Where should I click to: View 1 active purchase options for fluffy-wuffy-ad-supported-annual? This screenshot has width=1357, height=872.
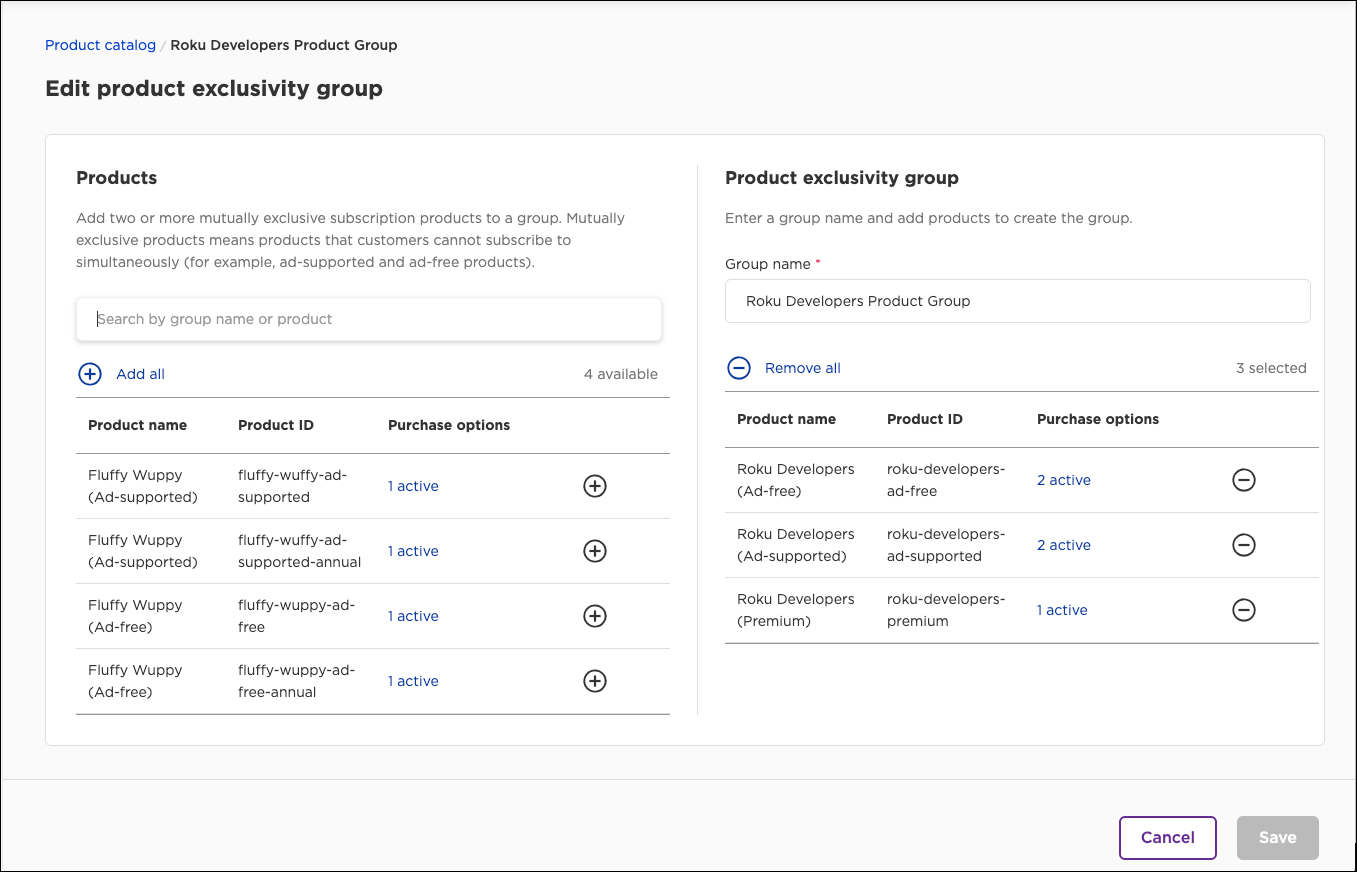(x=413, y=551)
